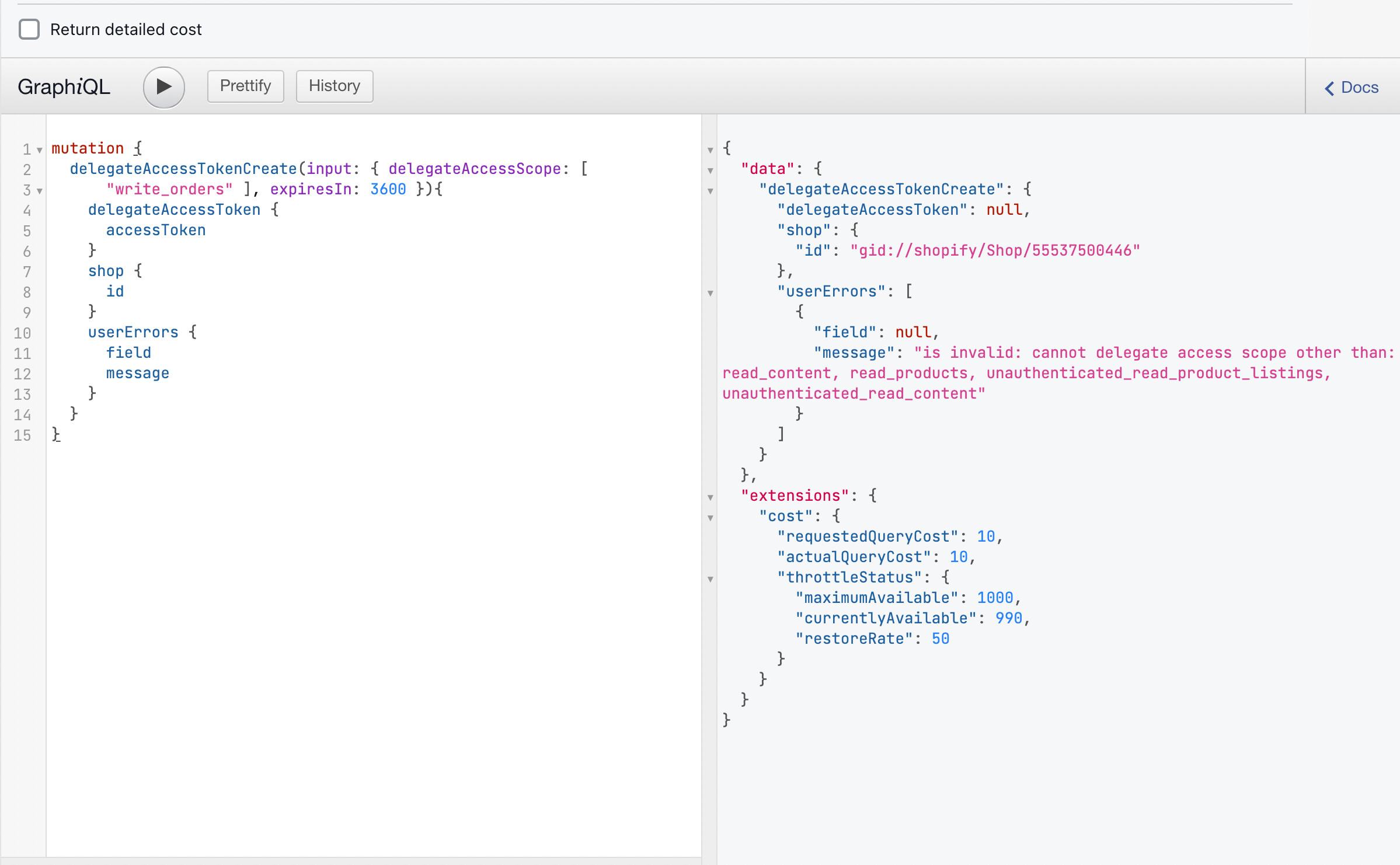1400x865 pixels.
Task: Click the shop id gid value in response
Action: click(995, 250)
